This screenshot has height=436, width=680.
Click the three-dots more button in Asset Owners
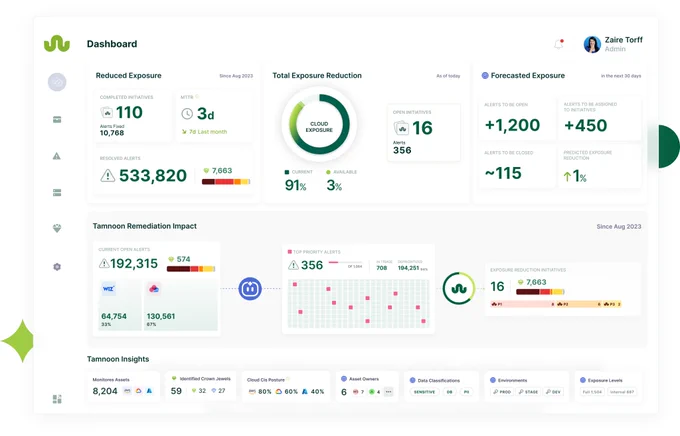pyautogui.click(x=389, y=392)
